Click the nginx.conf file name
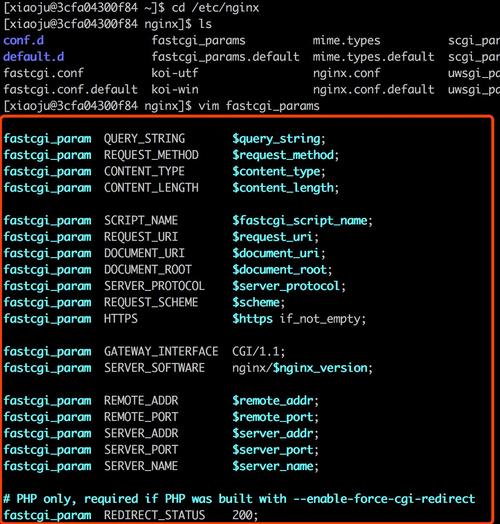 pyautogui.click(x=347, y=73)
